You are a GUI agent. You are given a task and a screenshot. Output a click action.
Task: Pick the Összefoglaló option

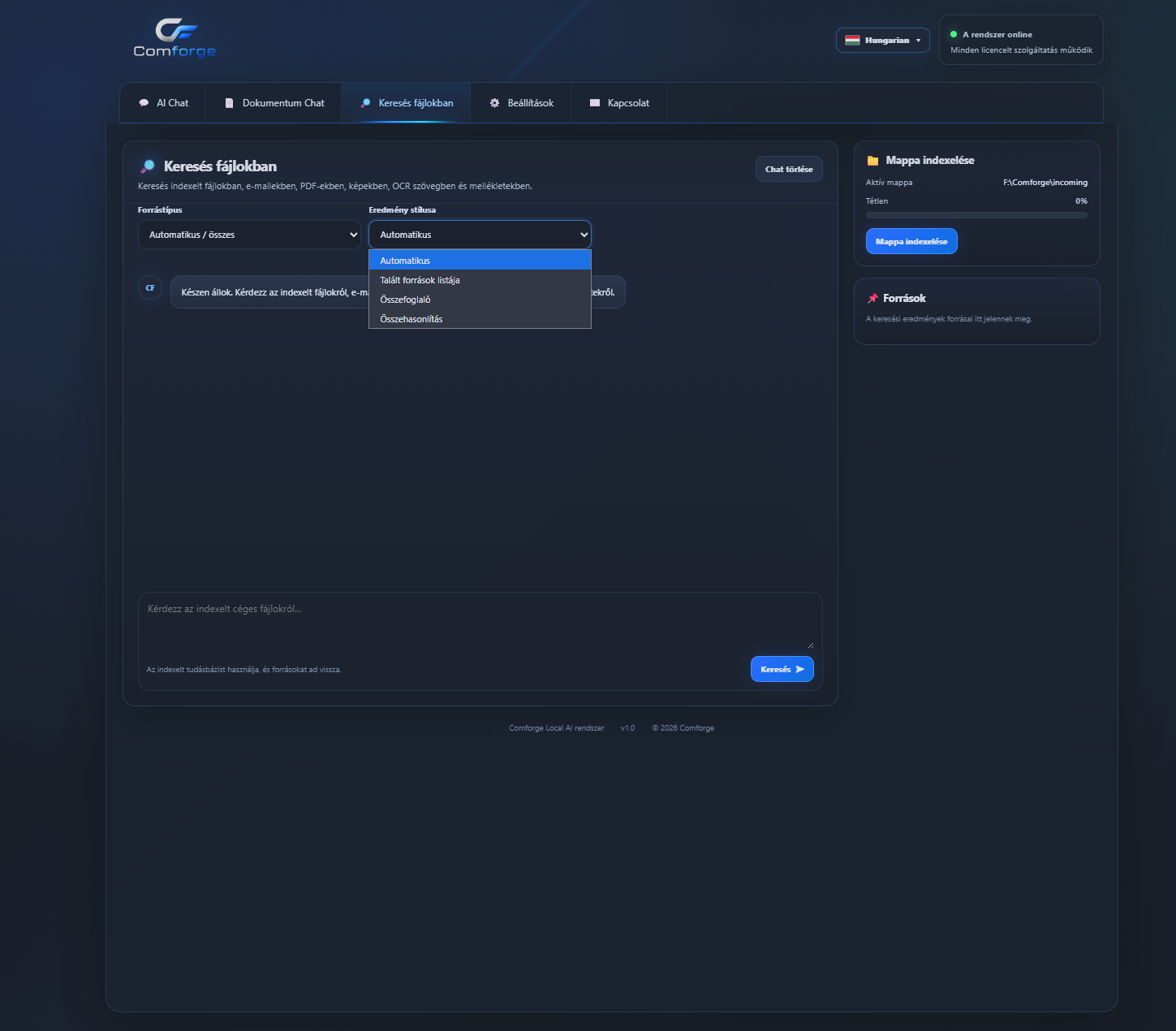480,300
